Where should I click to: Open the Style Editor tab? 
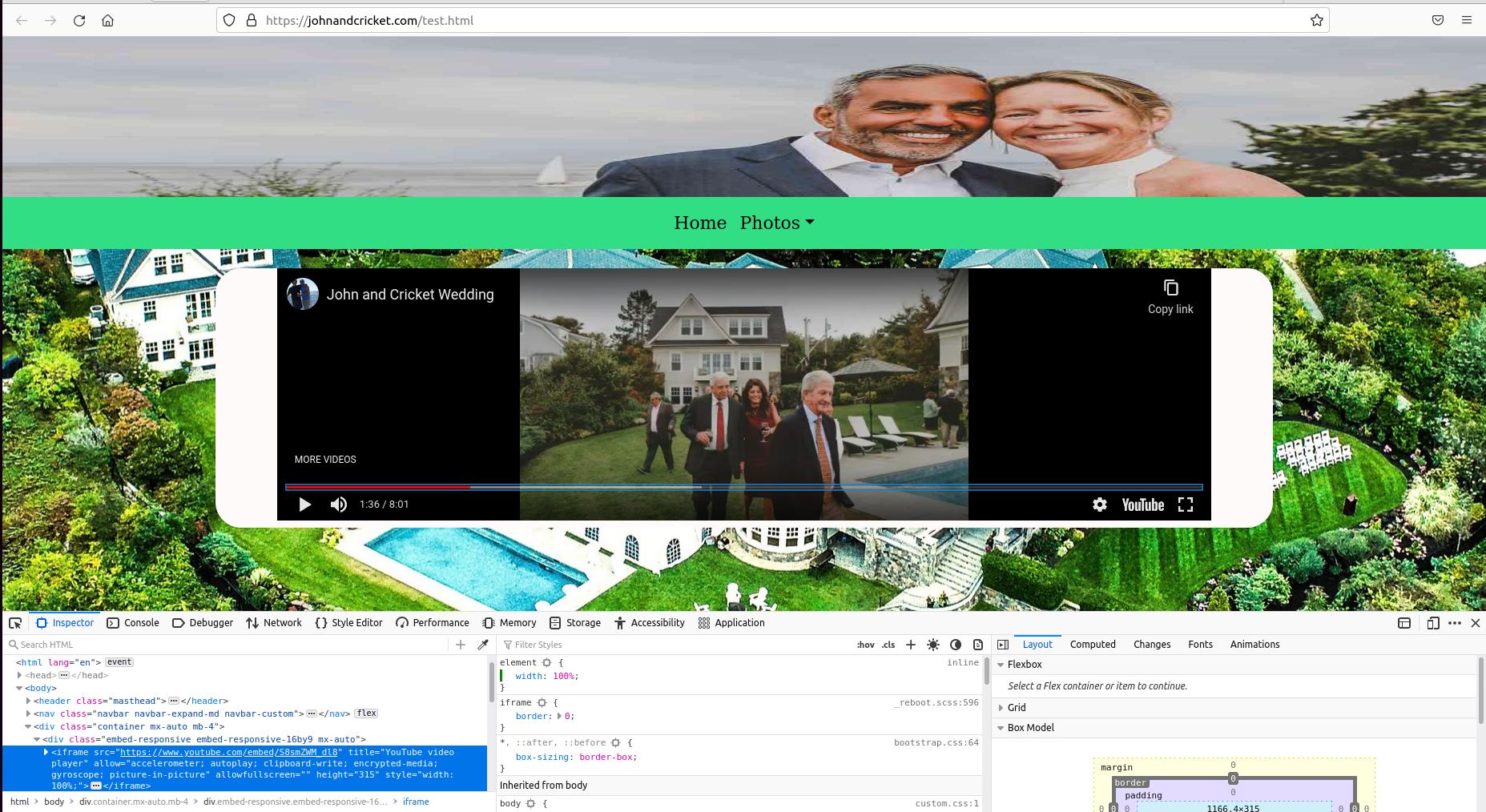[x=348, y=623]
